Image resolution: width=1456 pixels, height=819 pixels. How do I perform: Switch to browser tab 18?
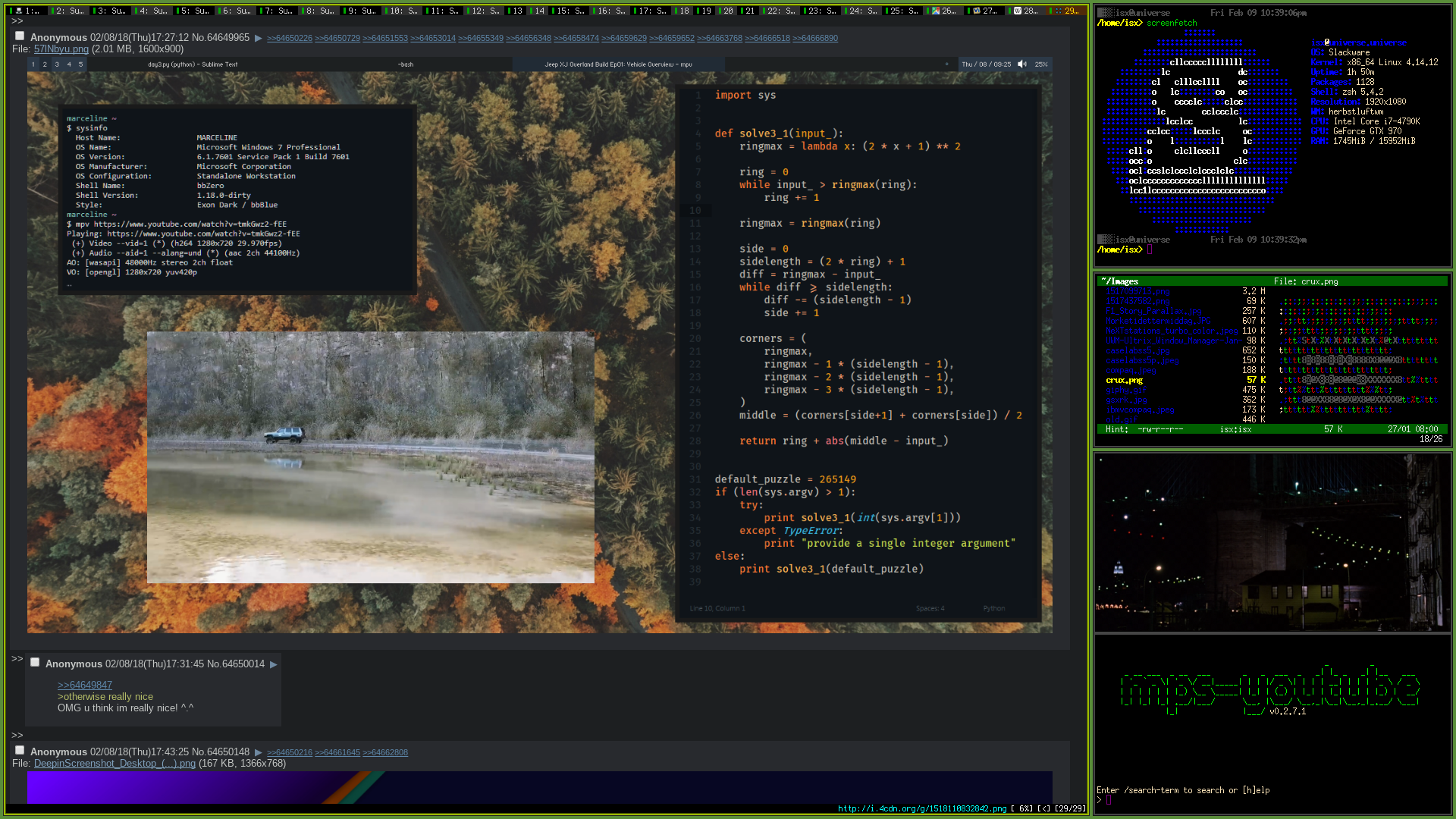(x=681, y=11)
